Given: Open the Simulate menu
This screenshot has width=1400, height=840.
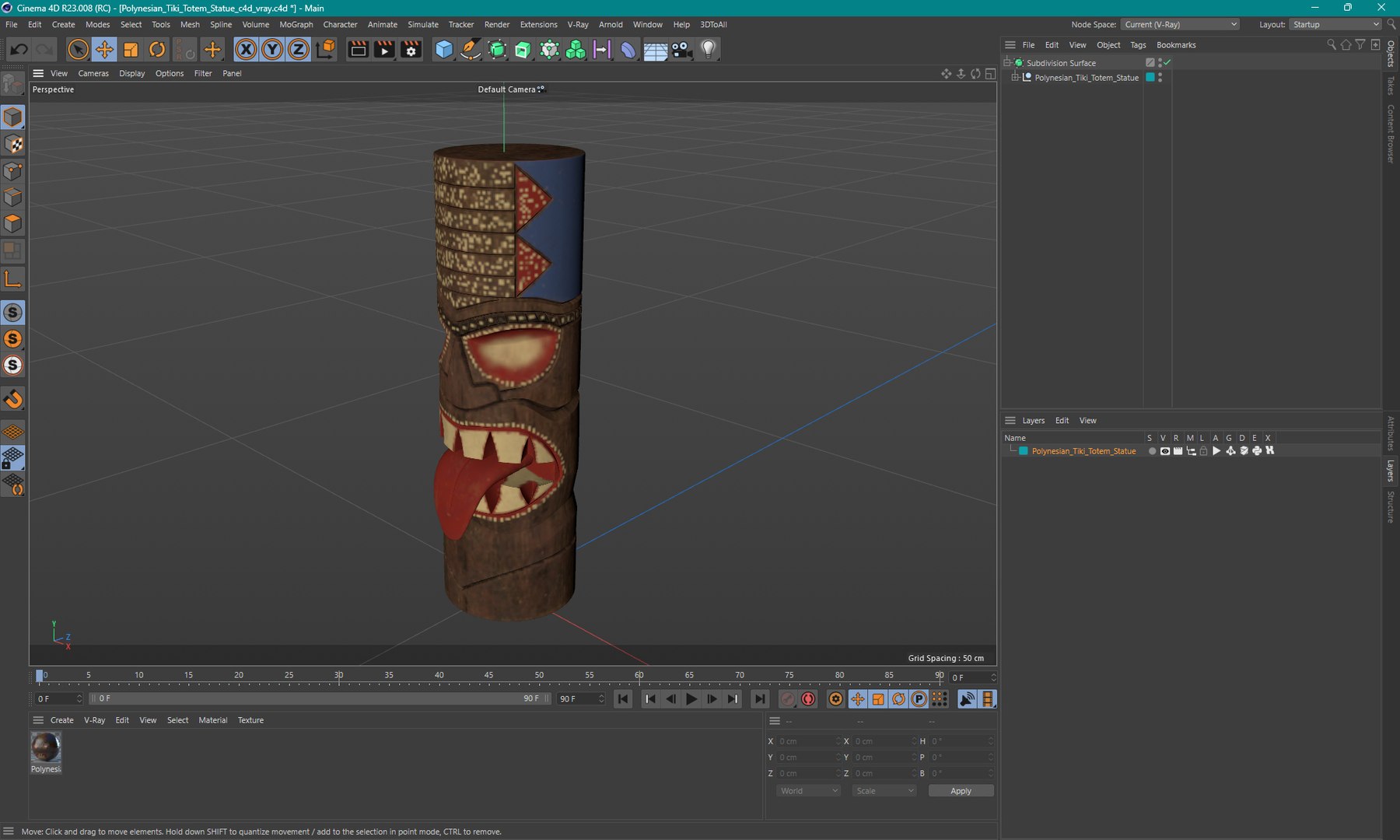Looking at the screenshot, I should pyautogui.click(x=423, y=25).
